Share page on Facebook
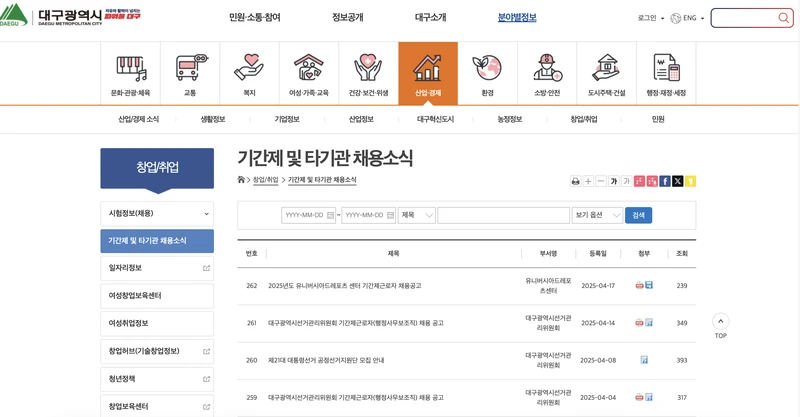Screen dimensions: 800x417 665,181
